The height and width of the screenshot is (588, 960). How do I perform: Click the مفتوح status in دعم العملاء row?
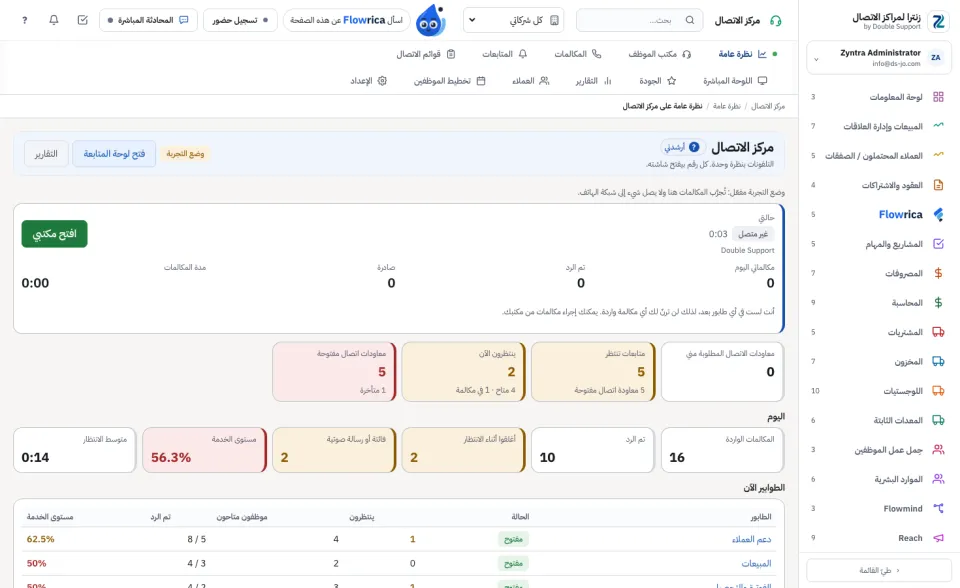513,539
